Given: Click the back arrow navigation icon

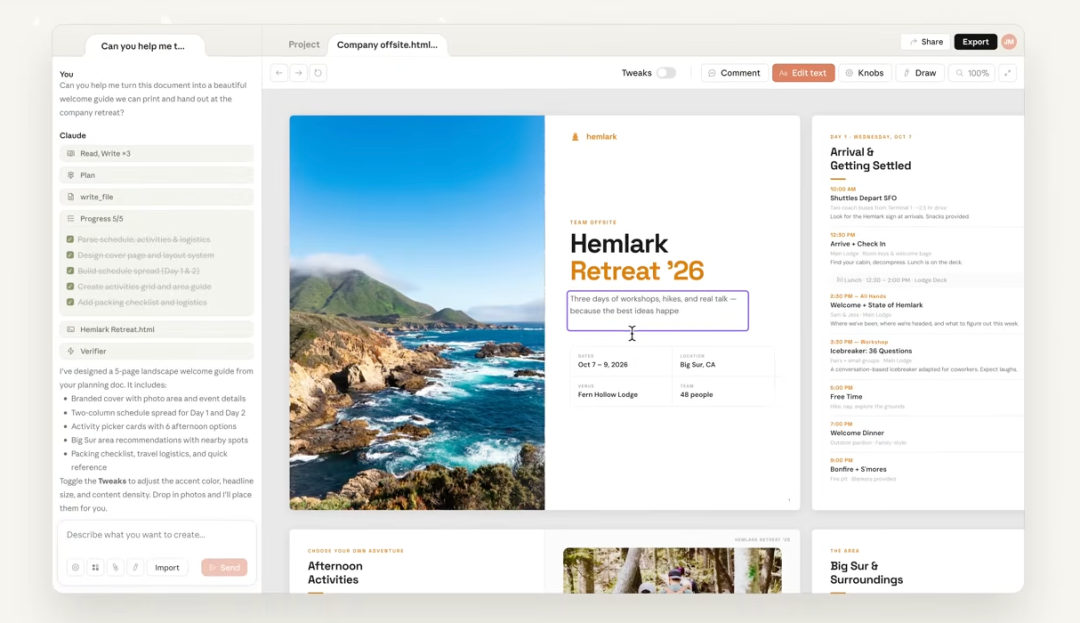Looking at the screenshot, I should click(x=279, y=73).
